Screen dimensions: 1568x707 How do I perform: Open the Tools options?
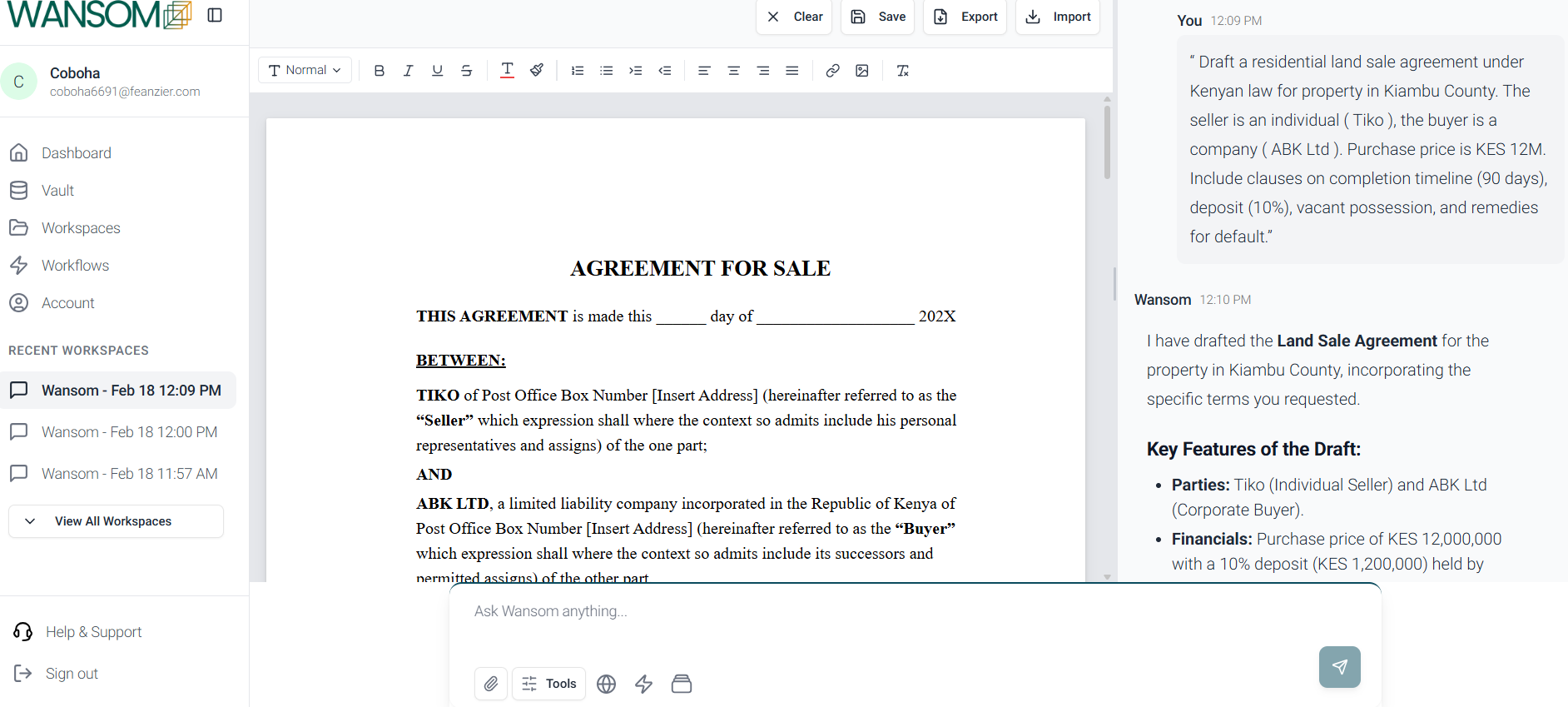(549, 684)
